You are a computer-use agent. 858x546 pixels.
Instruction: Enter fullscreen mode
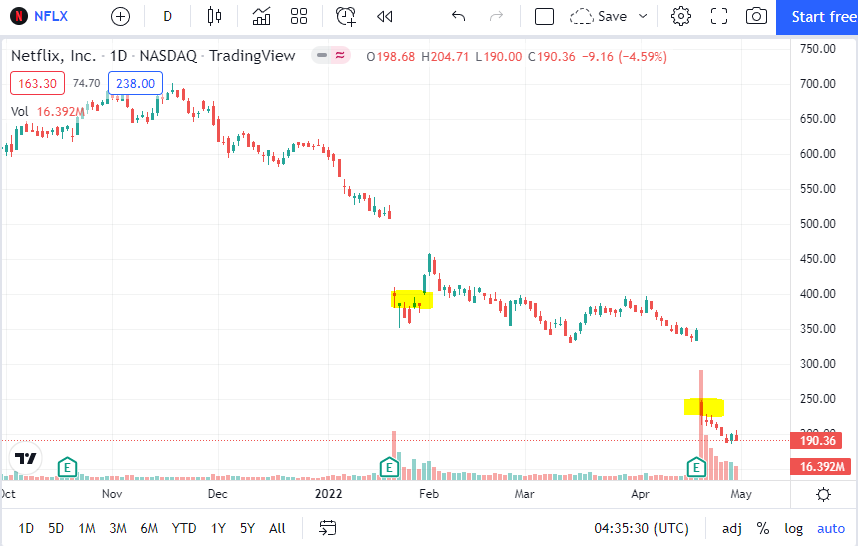[x=719, y=16]
